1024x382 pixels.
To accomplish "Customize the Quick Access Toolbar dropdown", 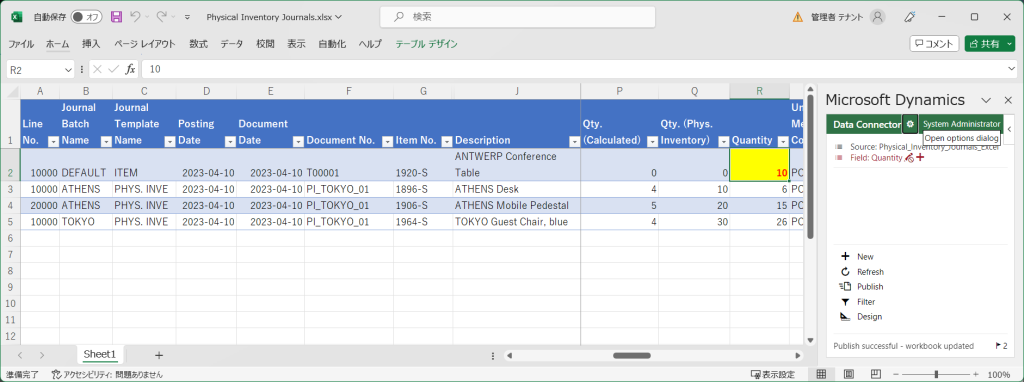I will [x=187, y=17].
